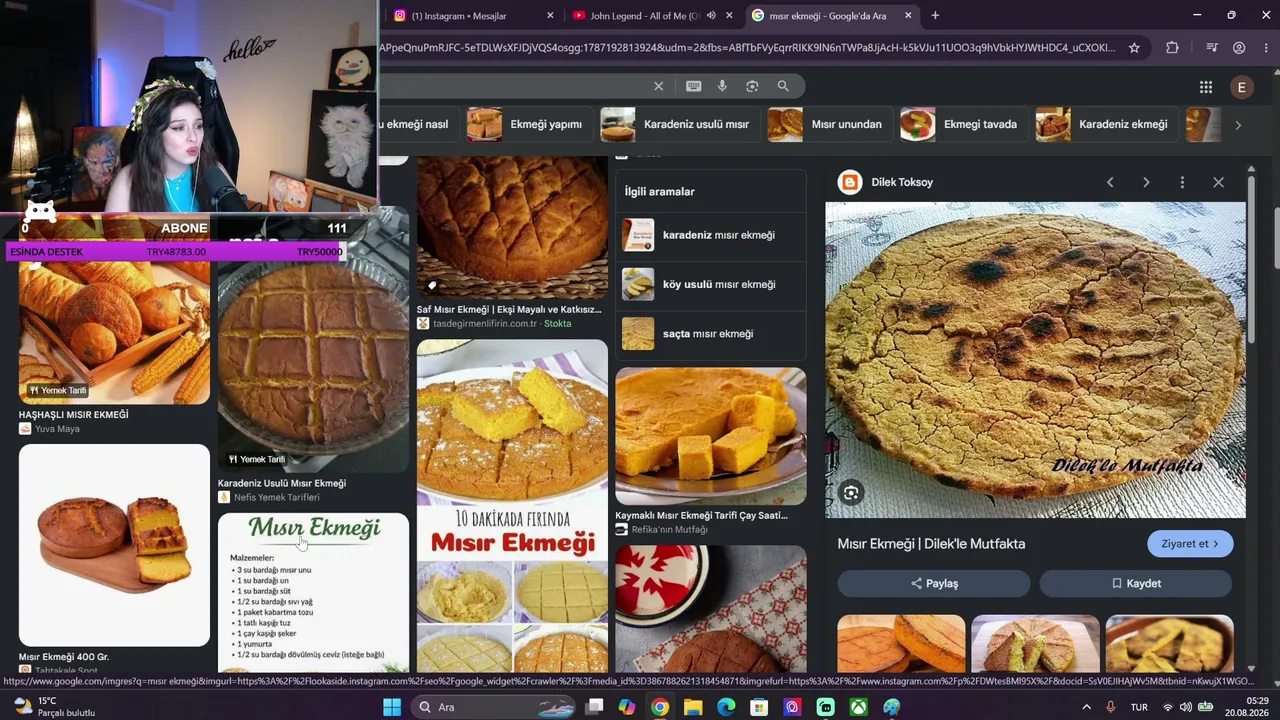1280x720 pixels.
Task: Open the Windows Start menu
Action: point(392,707)
